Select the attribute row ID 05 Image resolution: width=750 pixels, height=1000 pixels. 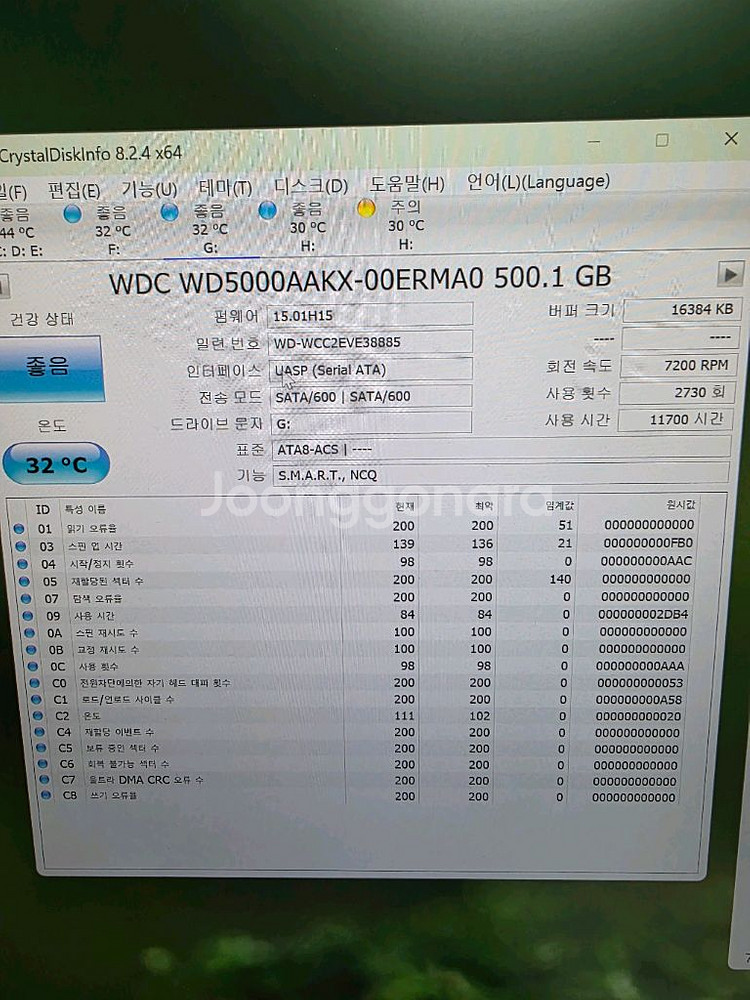(x=356, y=580)
